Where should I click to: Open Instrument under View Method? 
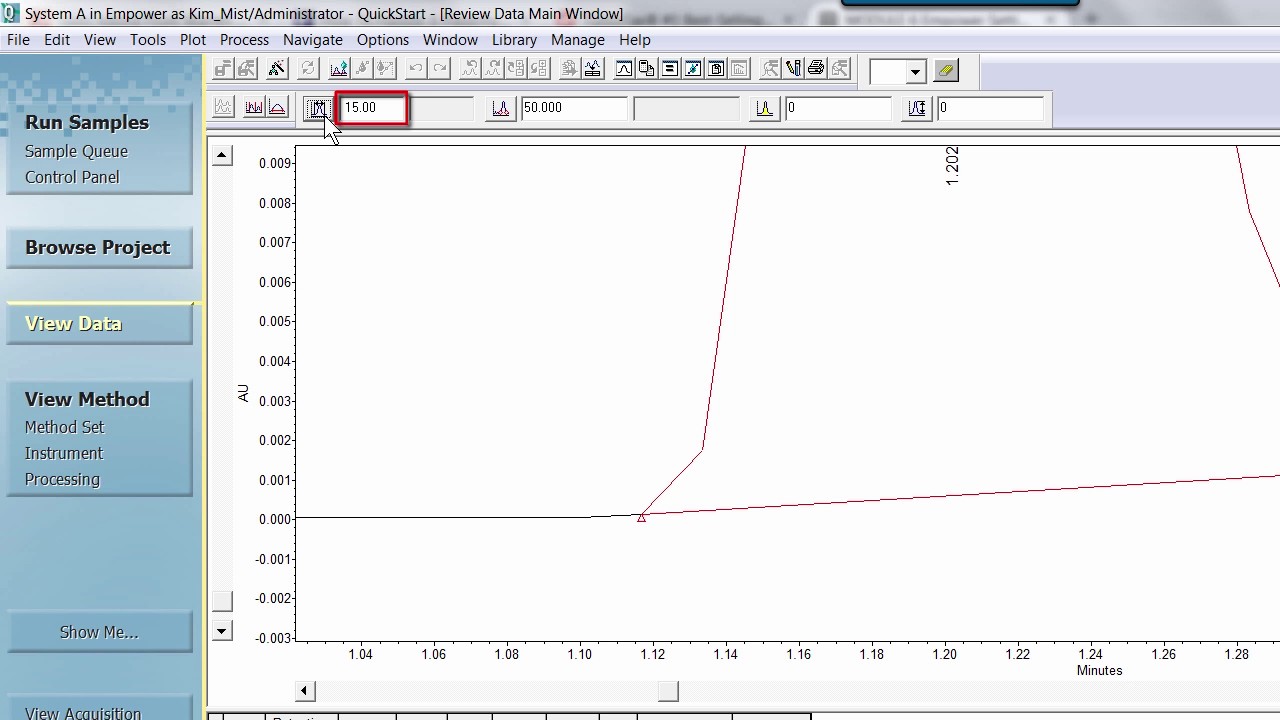tap(64, 453)
